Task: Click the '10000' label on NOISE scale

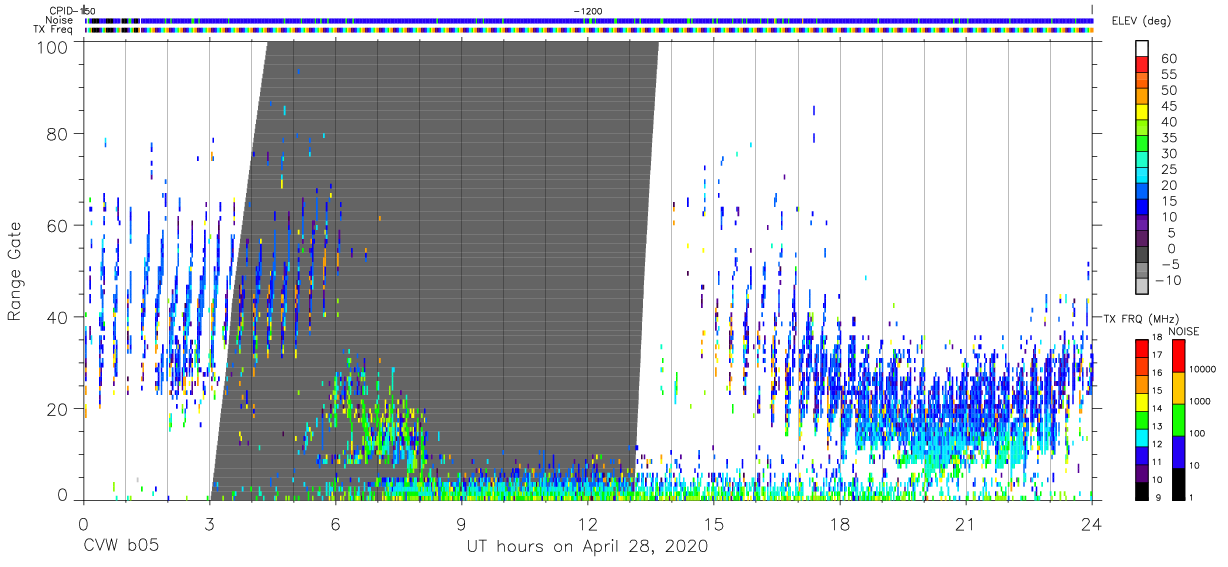Action: pos(1205,369)
